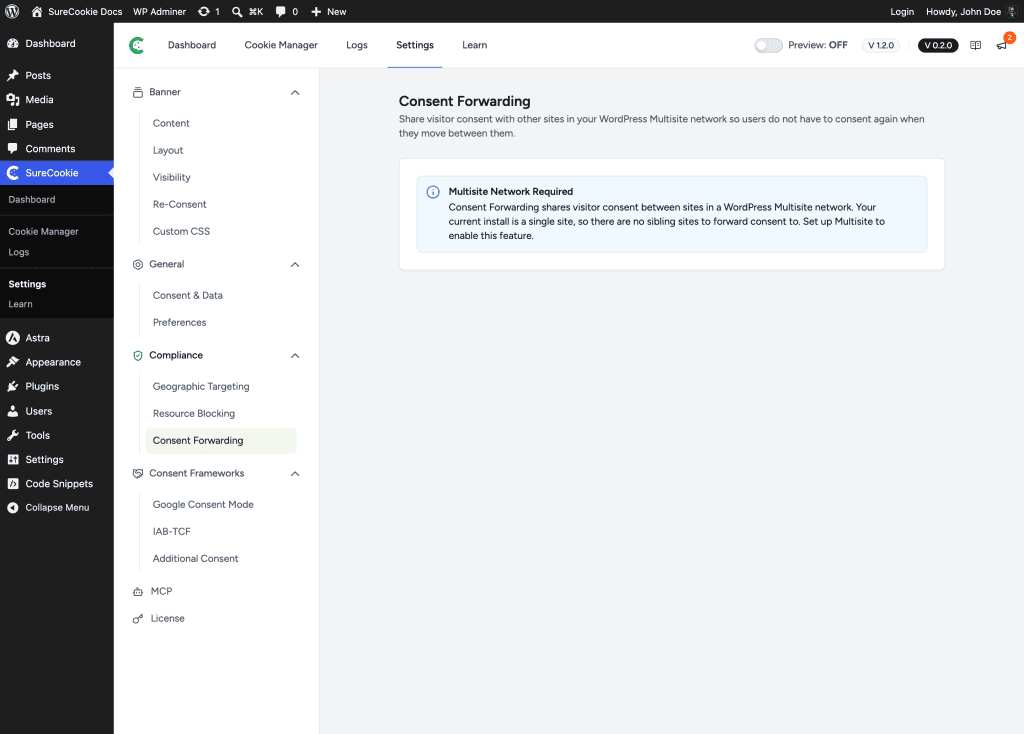
Task: Click the WP Dashboard gauge icon
Action: tap(12, 43)
